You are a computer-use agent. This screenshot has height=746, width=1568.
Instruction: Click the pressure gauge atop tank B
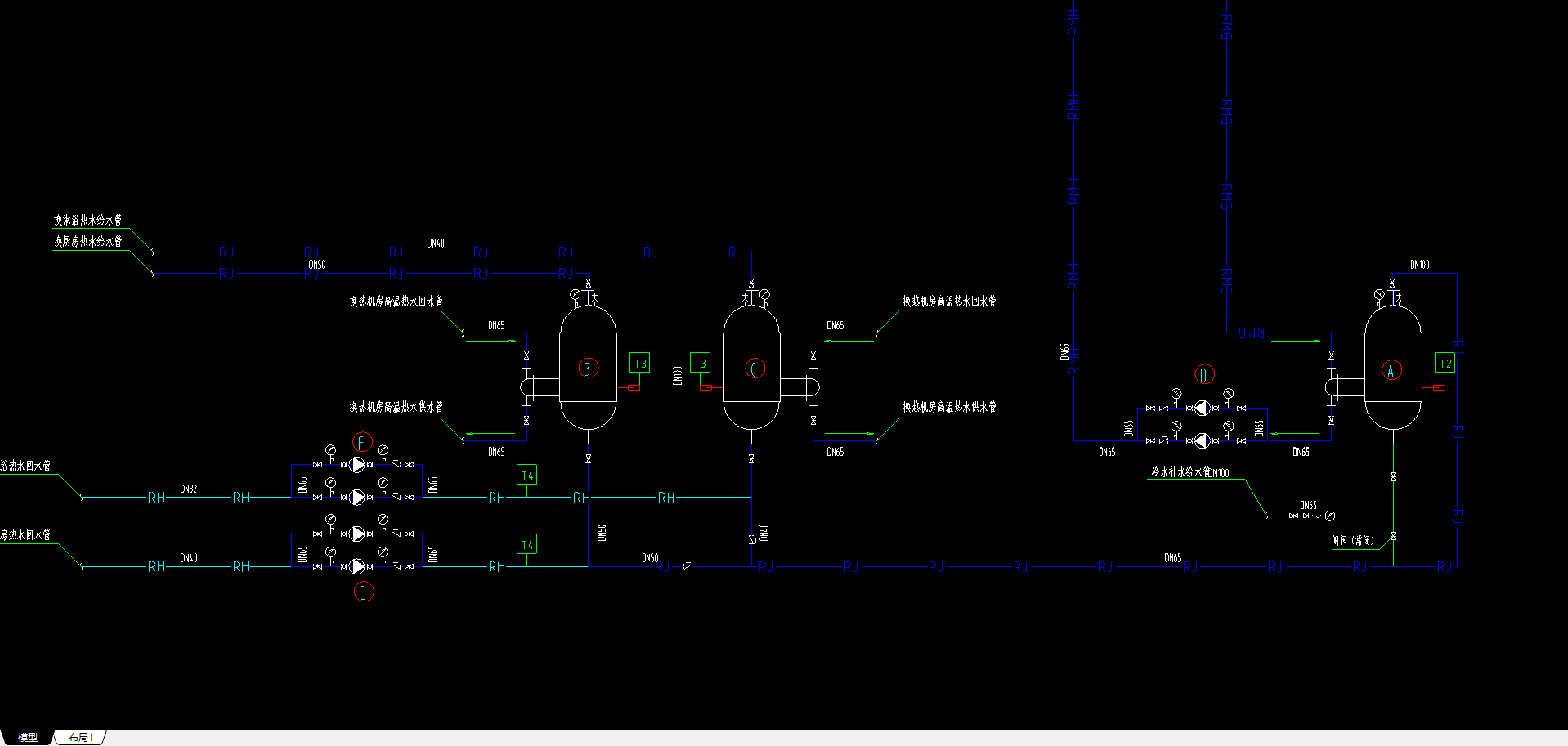pyautogui.click(x=576, y=294)
